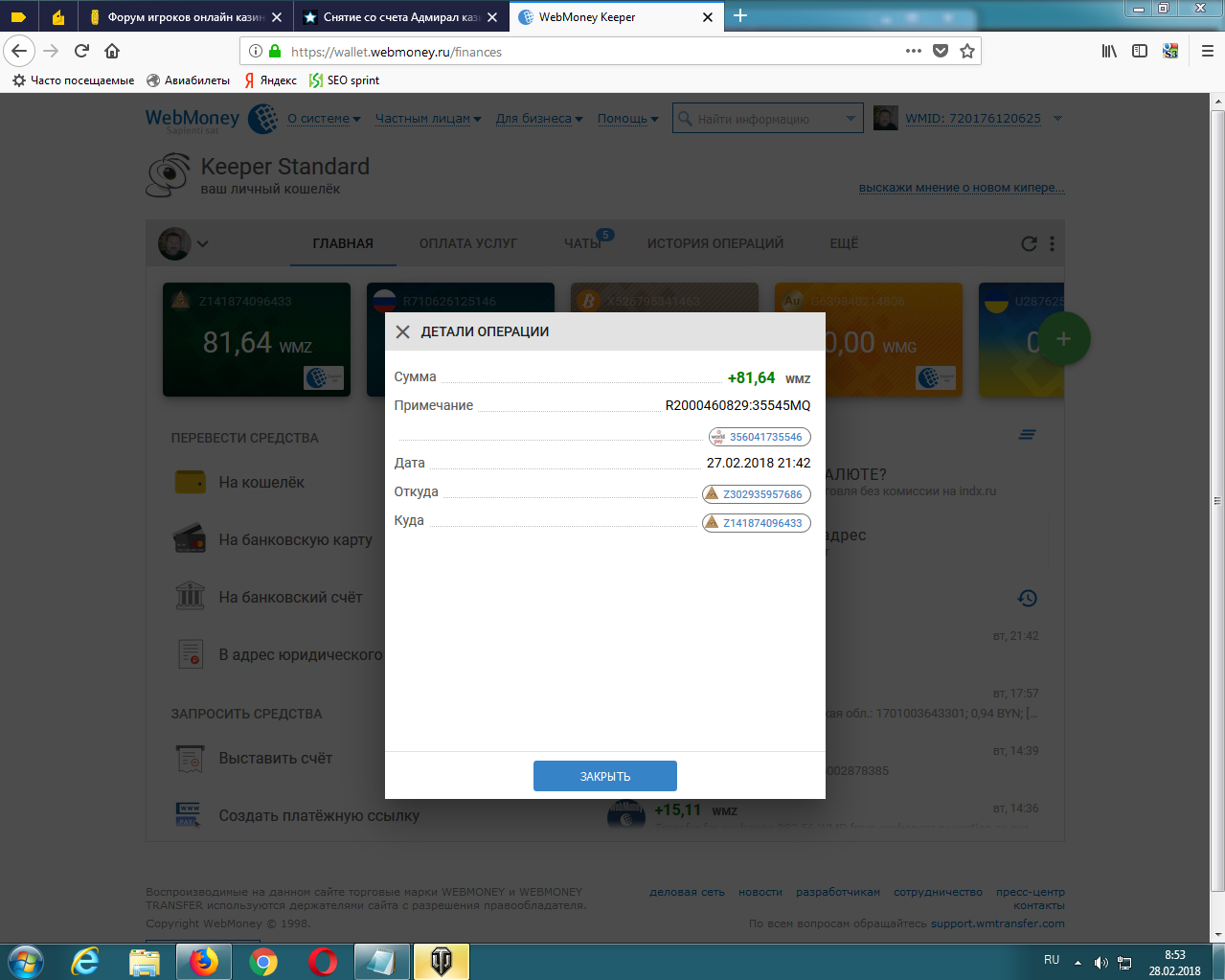The width and height of the screenshot is (1225, 980).
Task: Go back in the browser
Action: (19, 51)
